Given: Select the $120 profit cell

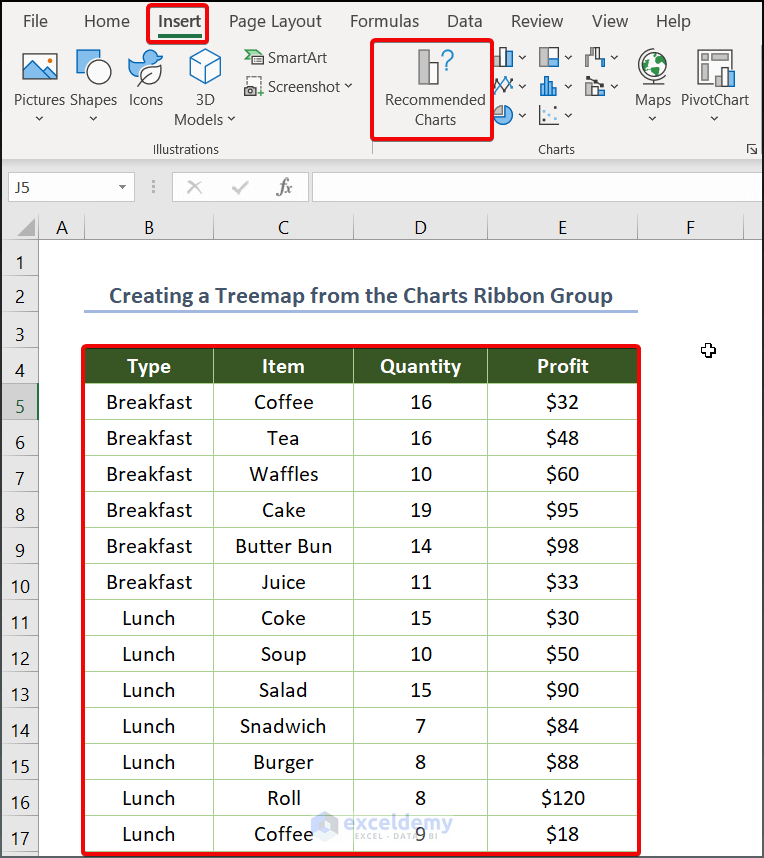Looking at the screenshot, I should [x=563, y=798].
